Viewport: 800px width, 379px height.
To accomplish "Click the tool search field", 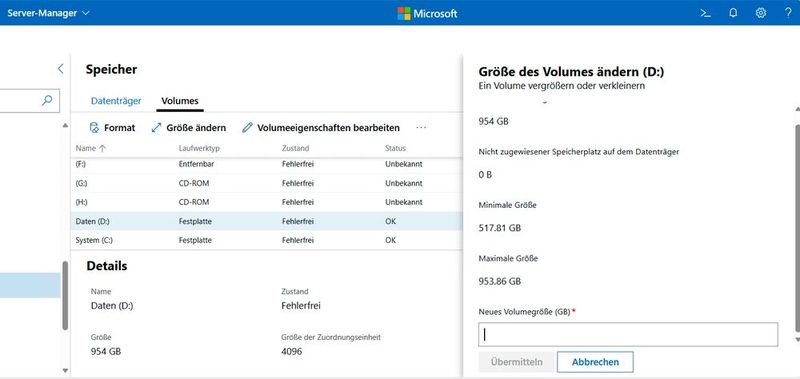I will (x=30, y=101).
